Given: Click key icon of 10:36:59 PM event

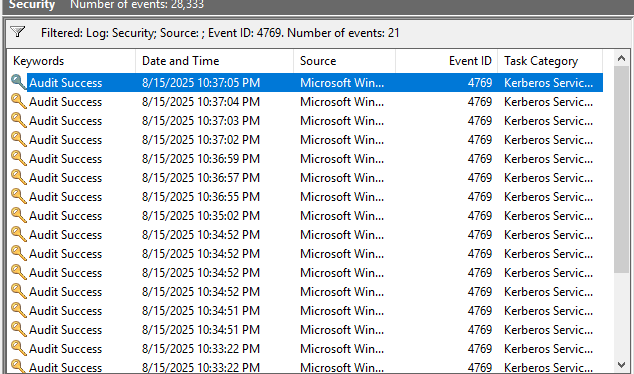Looking at the screenshot, I should pyautogui.click(x=18, y=158).
